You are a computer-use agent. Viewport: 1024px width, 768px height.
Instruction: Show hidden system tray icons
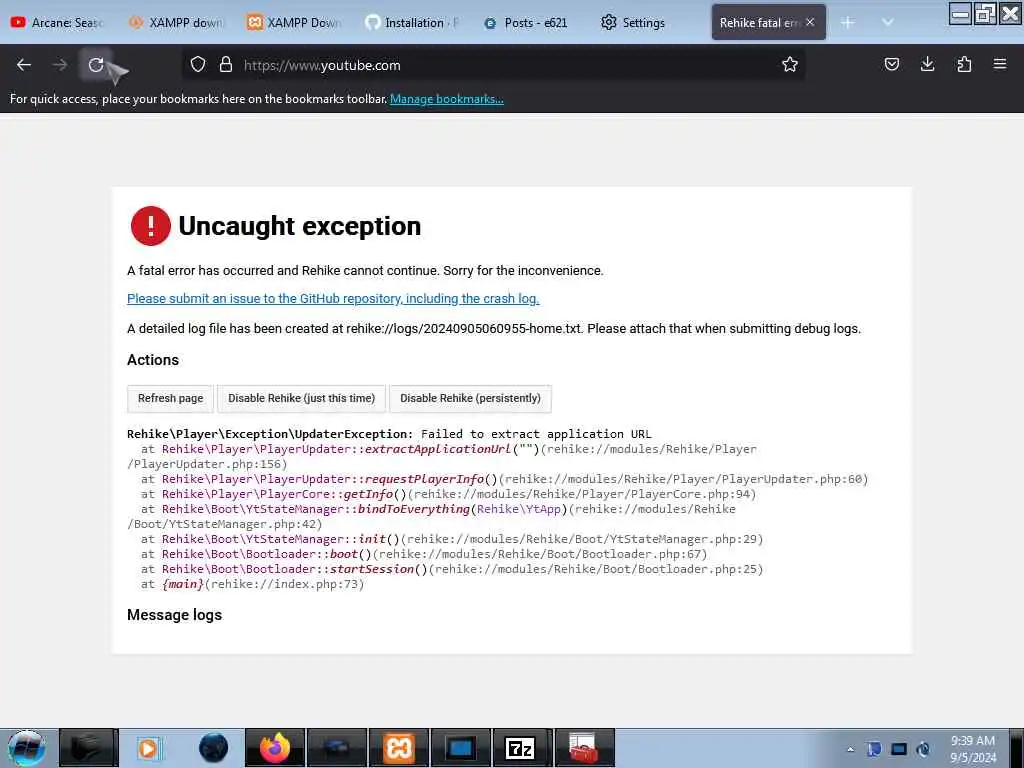click(850, 750)
